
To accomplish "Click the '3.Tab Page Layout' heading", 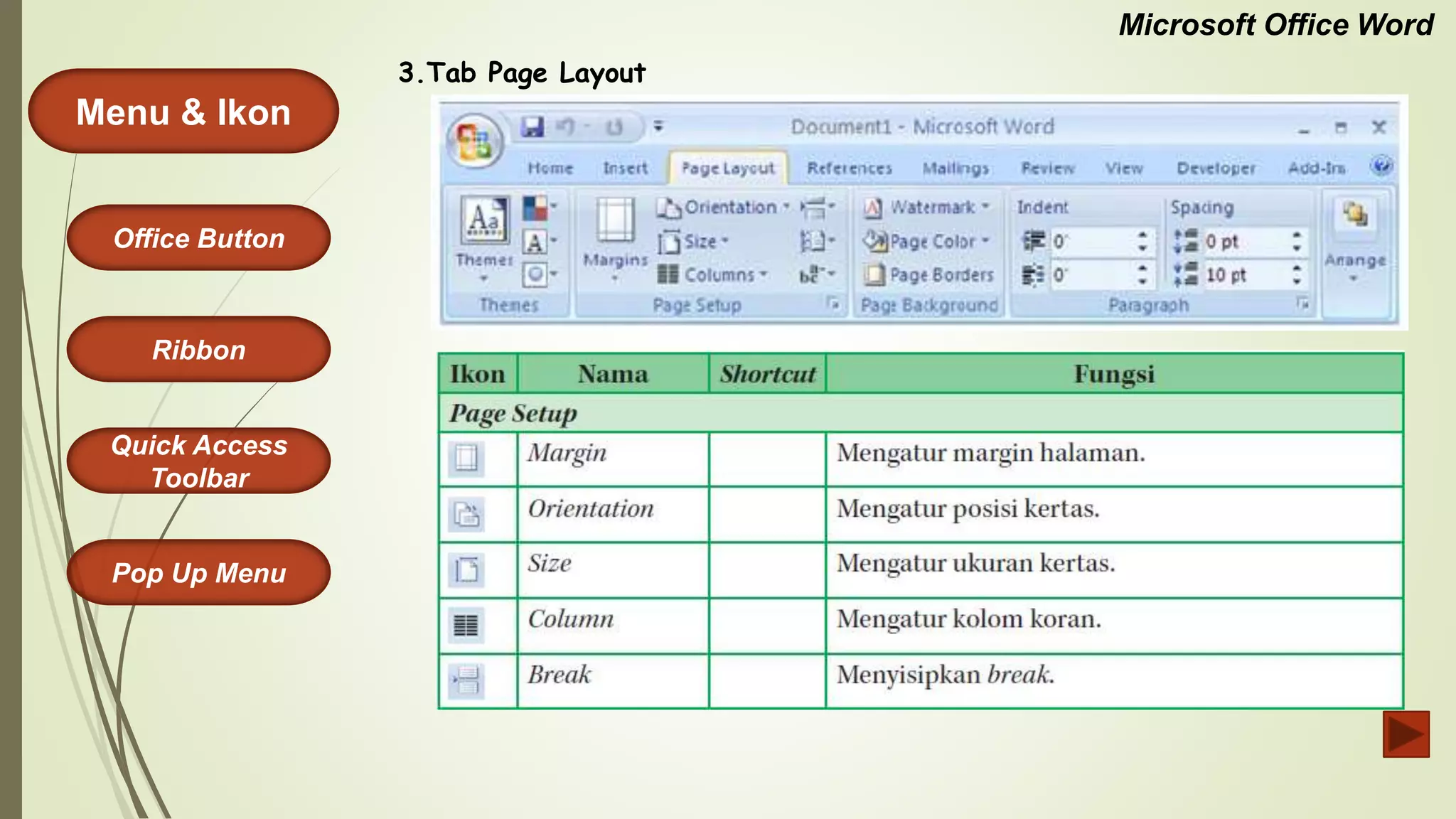I will click(x=522, y=73).
